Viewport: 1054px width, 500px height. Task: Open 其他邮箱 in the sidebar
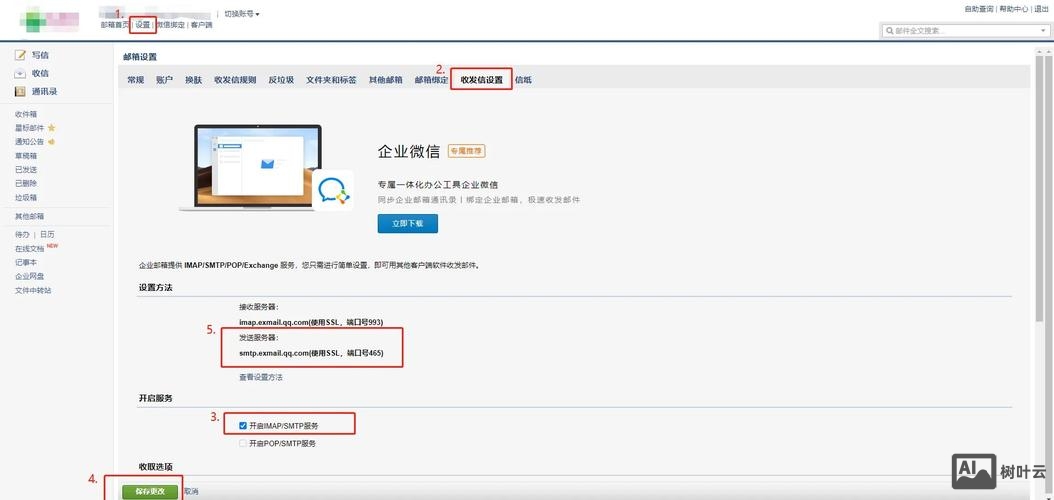tap(30, 216)
